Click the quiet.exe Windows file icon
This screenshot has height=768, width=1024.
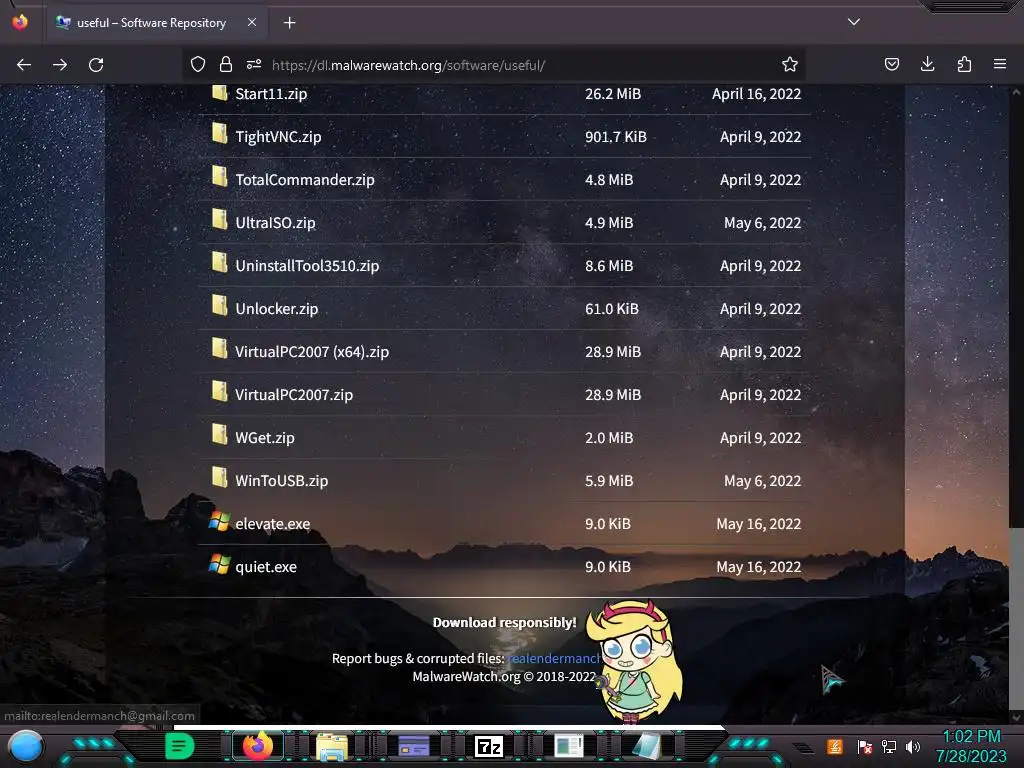click(219, 564)
